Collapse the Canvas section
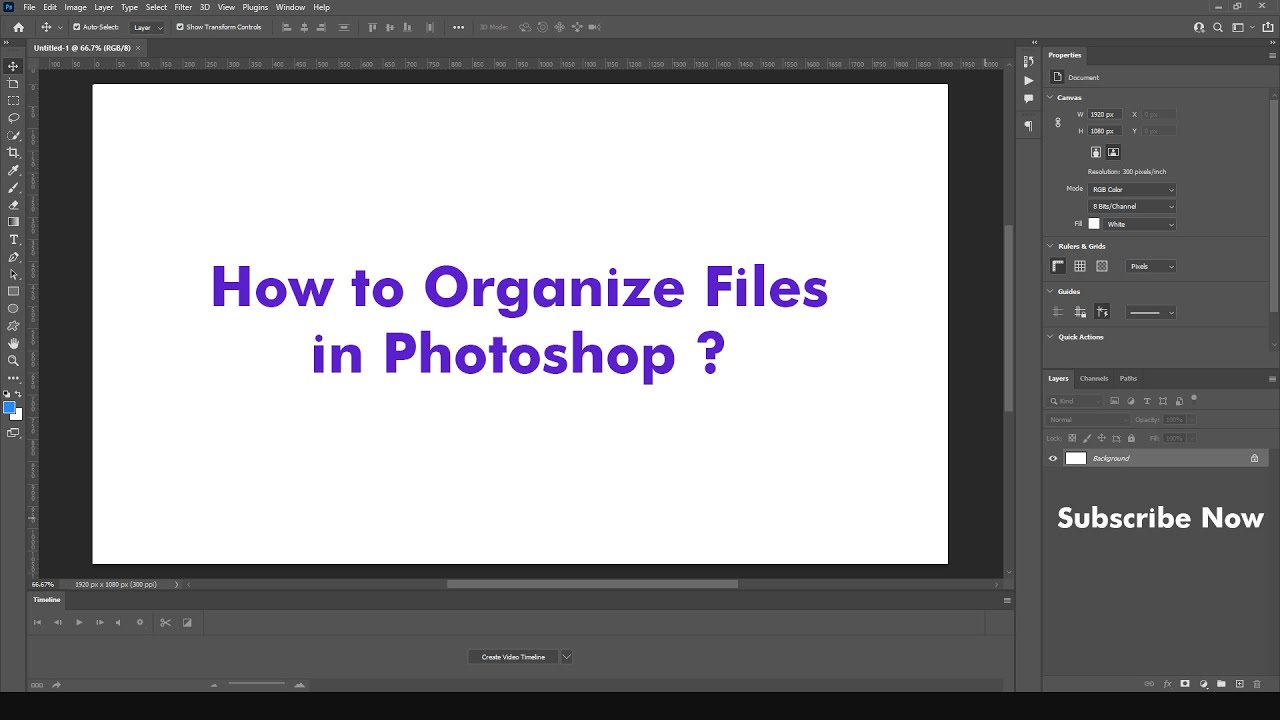The image size is (1280, 720). [1050, 97]
